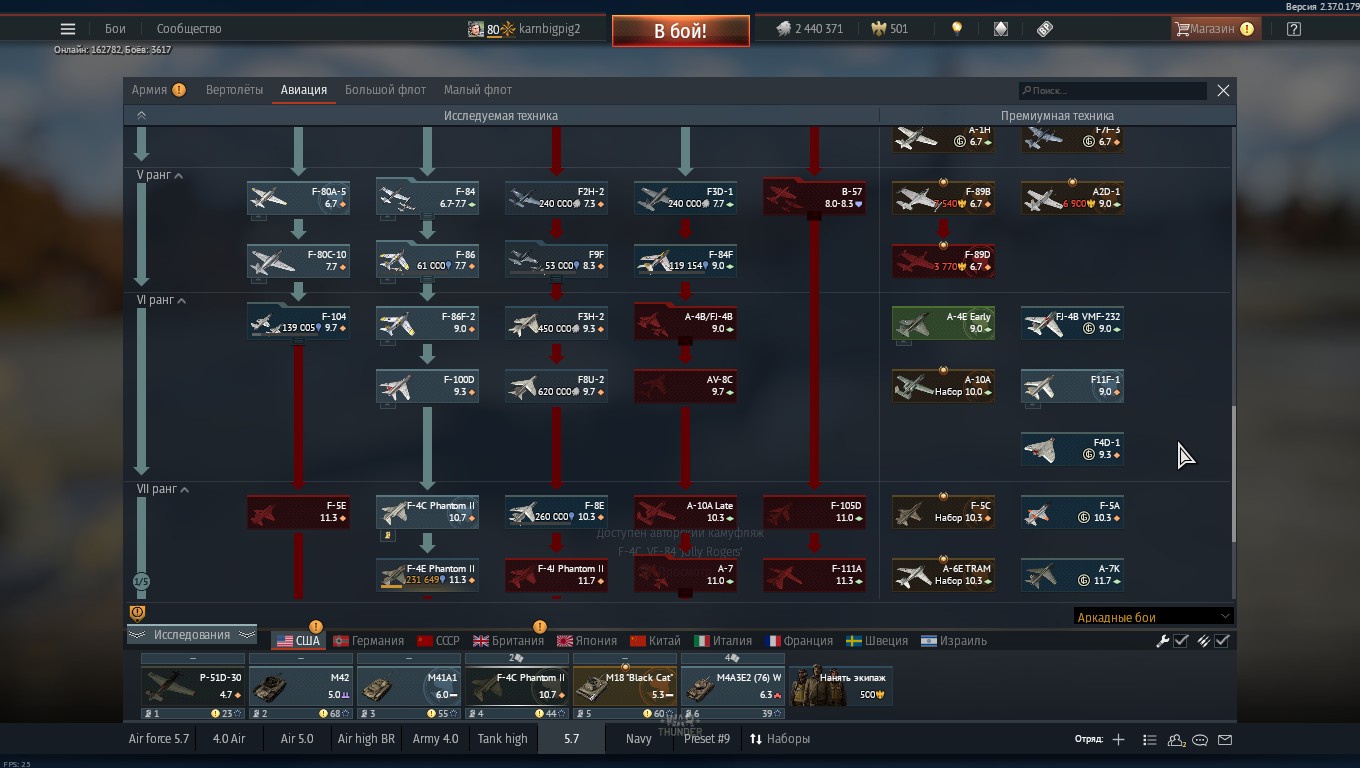
Task: Select the A-10A premium pack aircraft
Action: pyautogui.click(x=943, y=386)
